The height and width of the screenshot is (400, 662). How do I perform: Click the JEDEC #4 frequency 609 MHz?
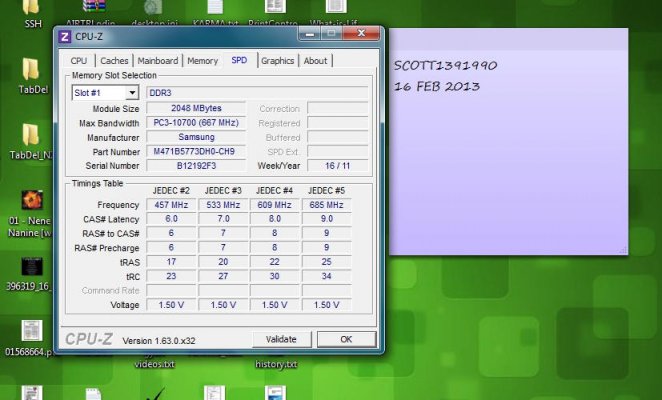click(x=274, y=205)
